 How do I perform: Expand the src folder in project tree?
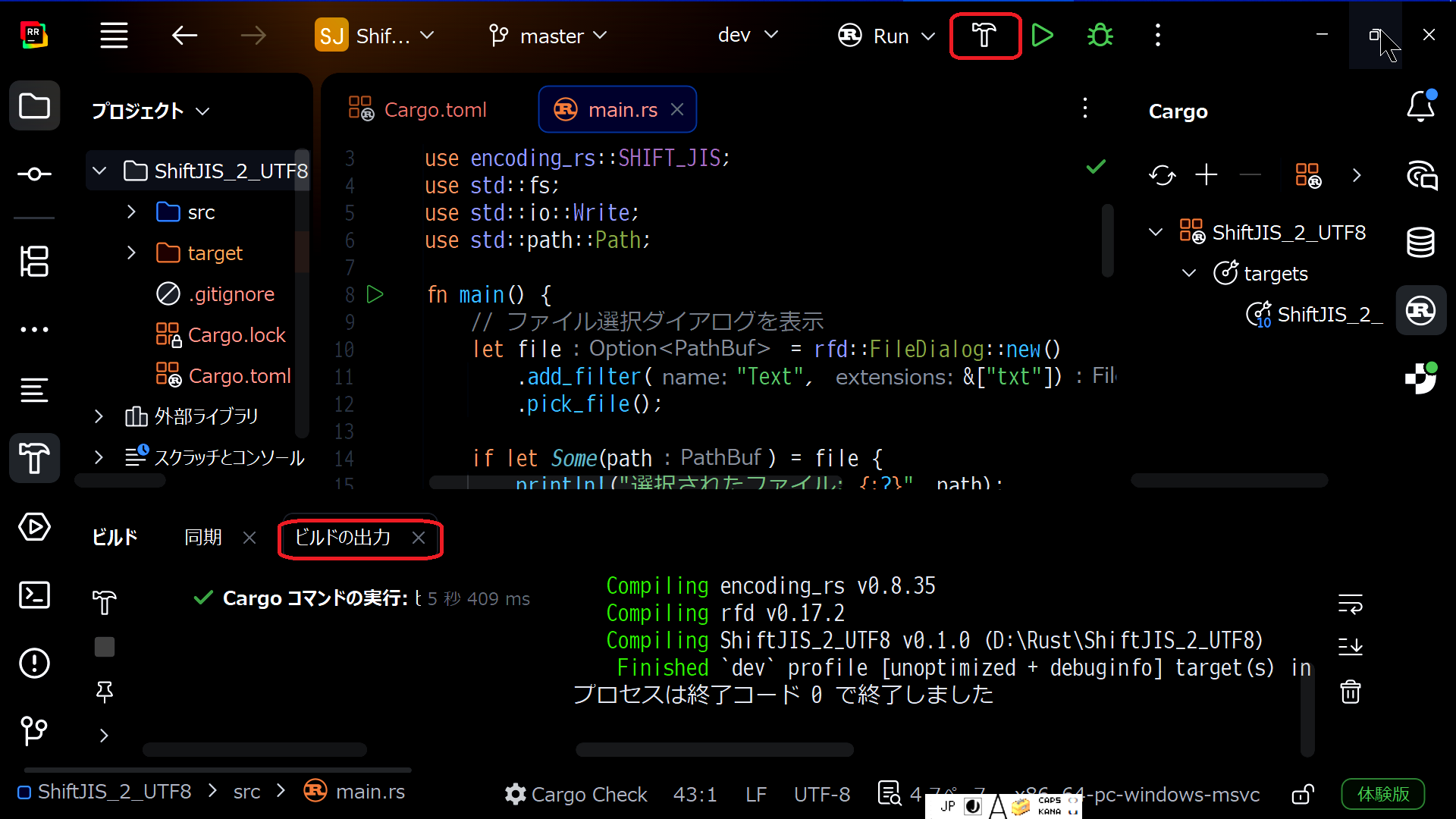click(131, 212)
